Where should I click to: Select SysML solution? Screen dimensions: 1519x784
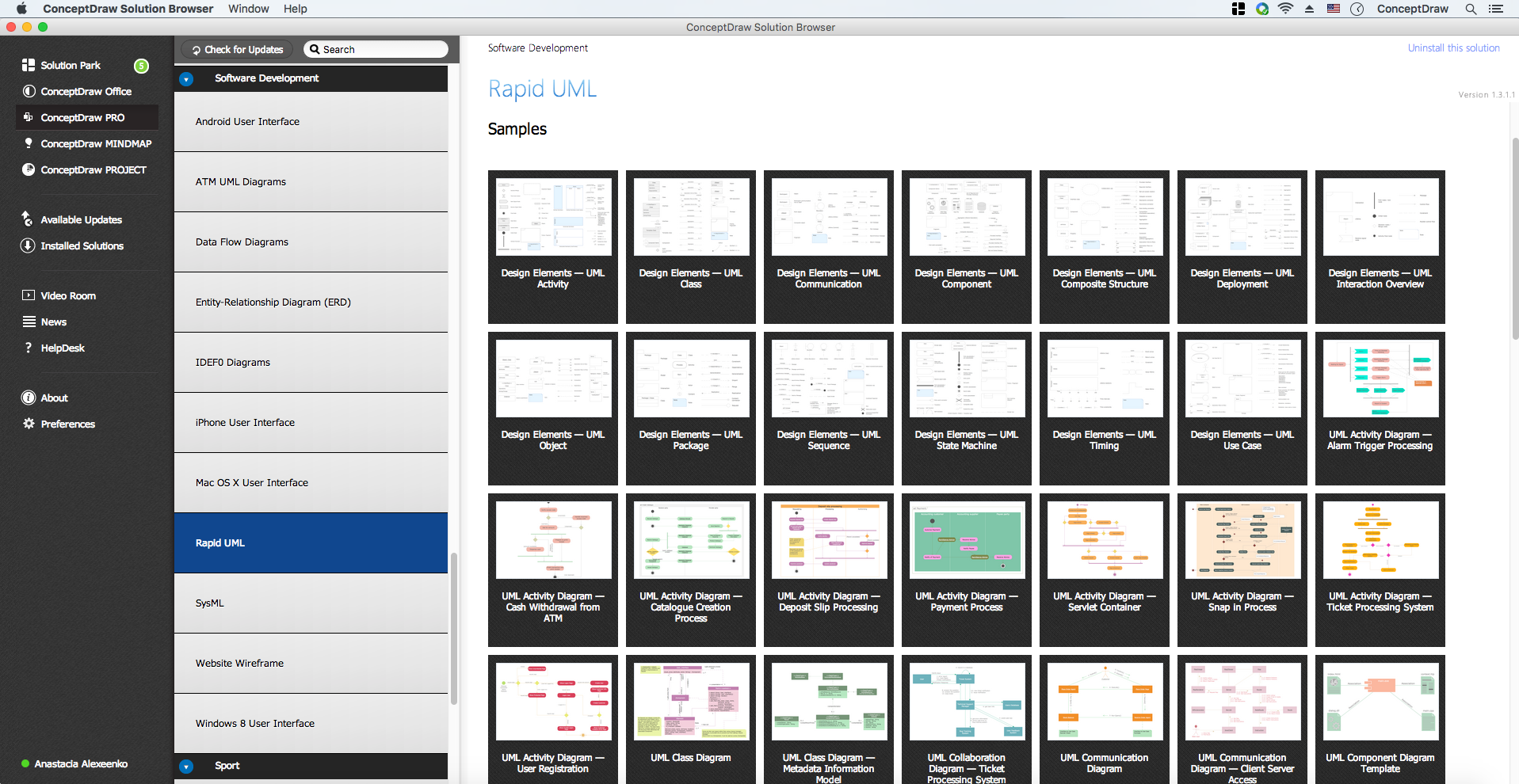click(x=311, y=603)
